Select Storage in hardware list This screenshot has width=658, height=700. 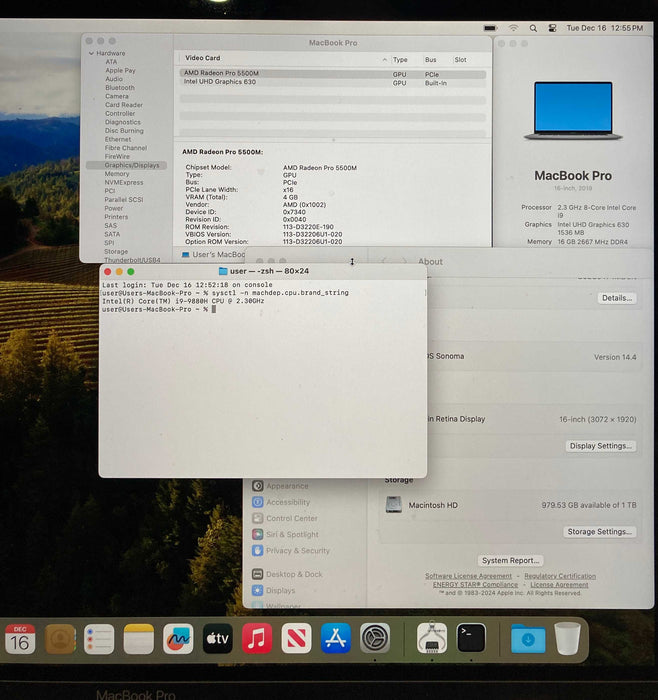tap(116, 251)
